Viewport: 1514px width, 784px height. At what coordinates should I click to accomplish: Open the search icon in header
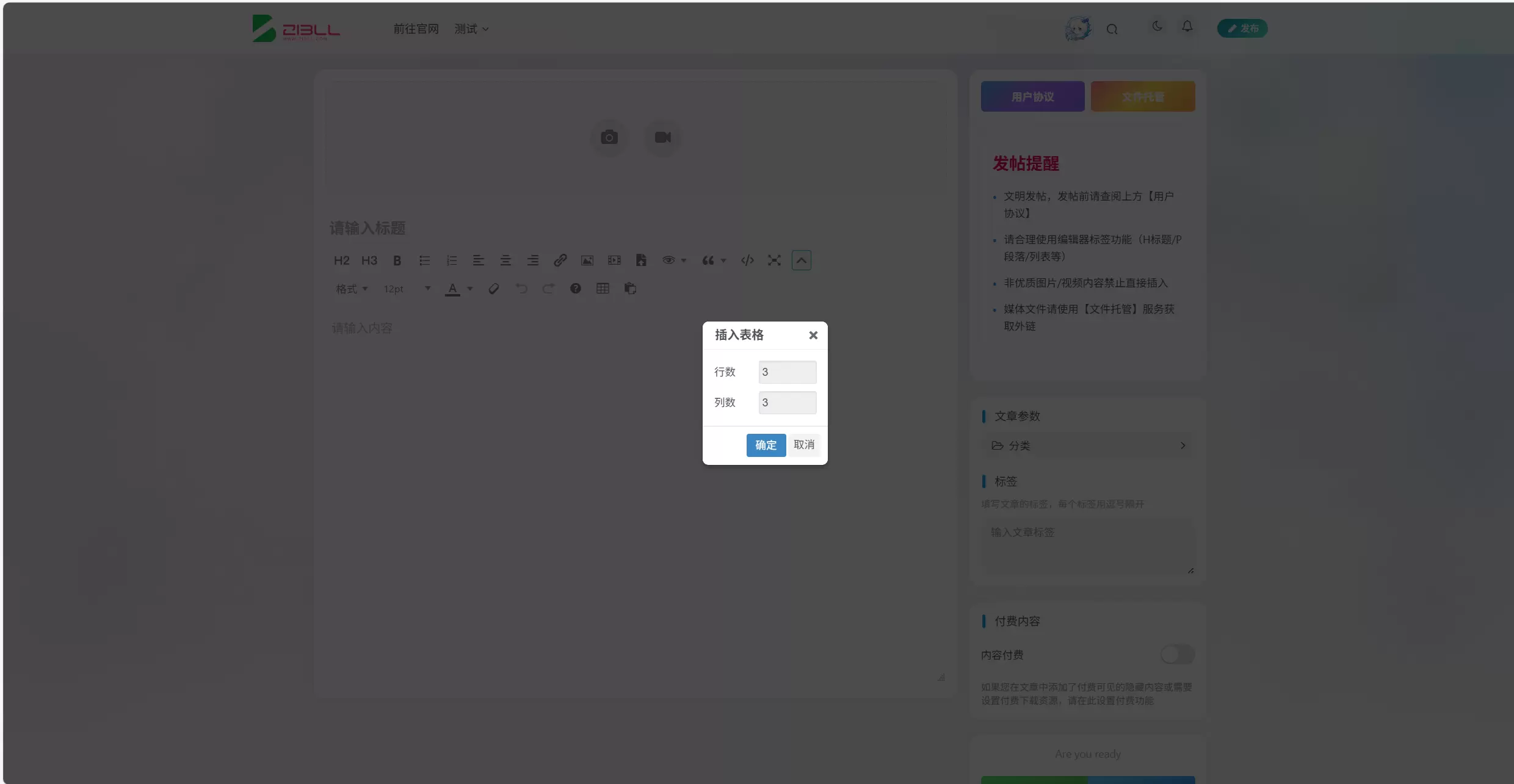tap(1112, 29)
